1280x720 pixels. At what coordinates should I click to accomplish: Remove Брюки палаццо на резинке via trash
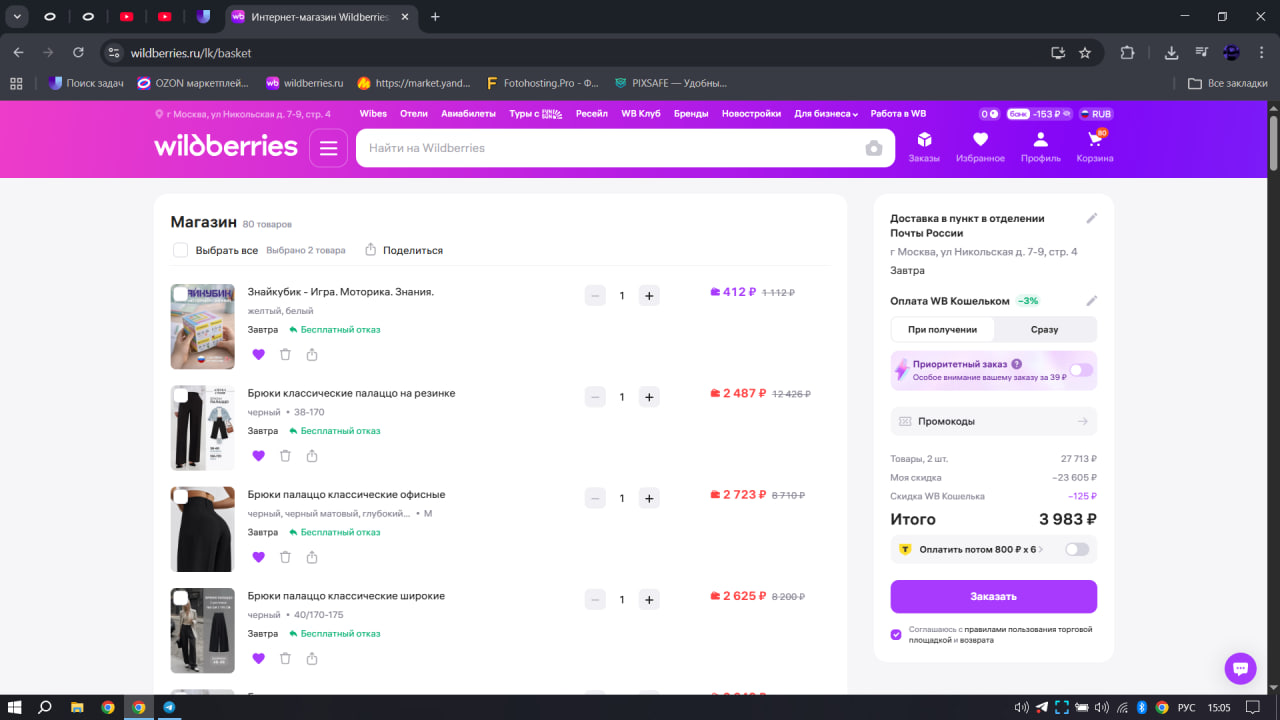(285, 456)
